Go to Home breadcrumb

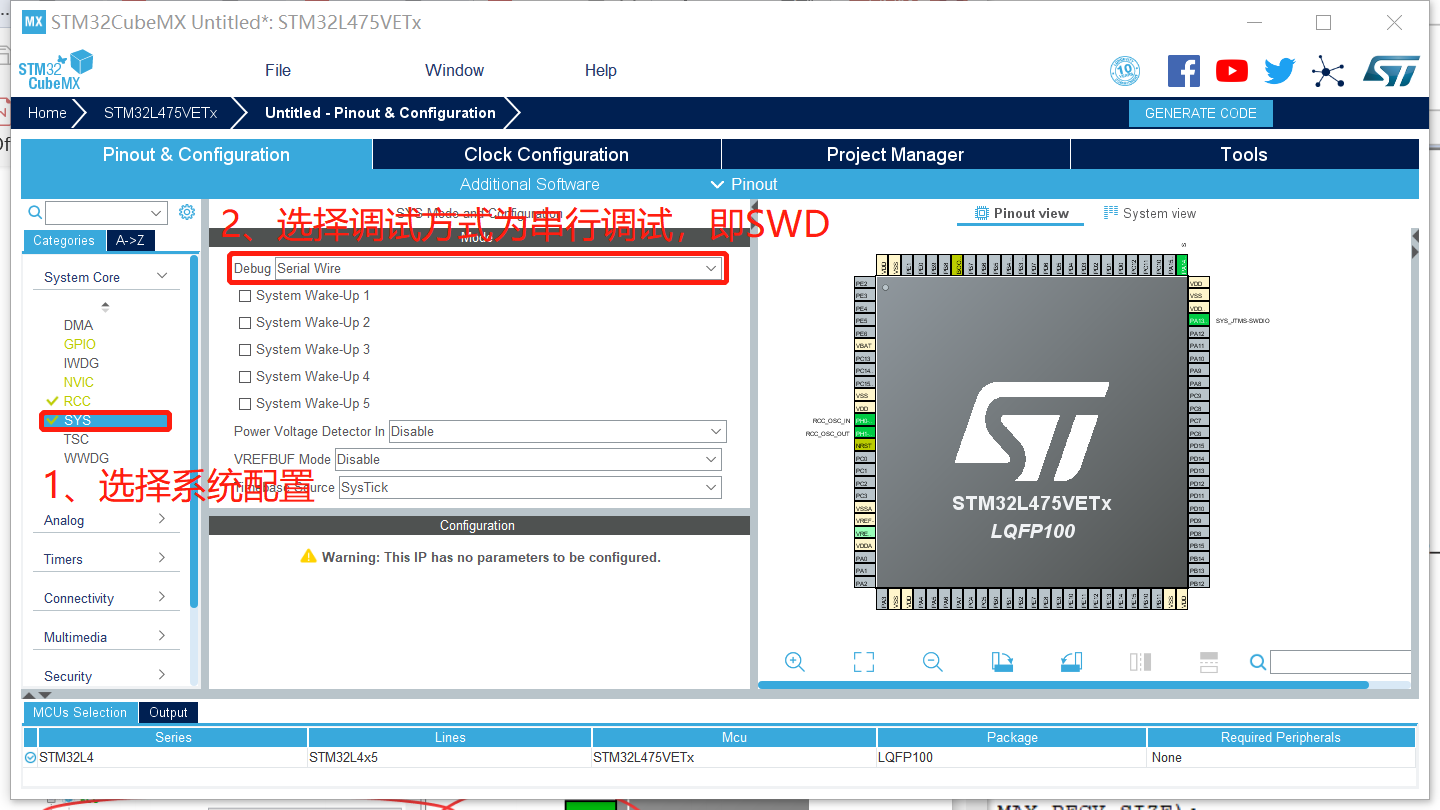pyautogui.click(x=47, y=113)
